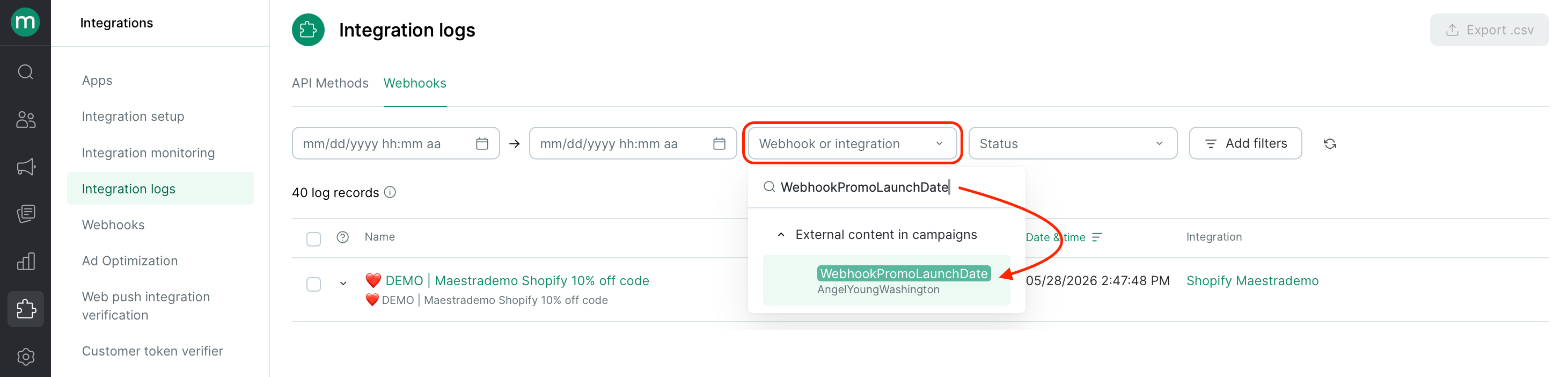Image resolution: width=1568 pixels, height=377 pixels.
Task: Open the customers people icon in the sidebar
Action: tap(26, 119)
